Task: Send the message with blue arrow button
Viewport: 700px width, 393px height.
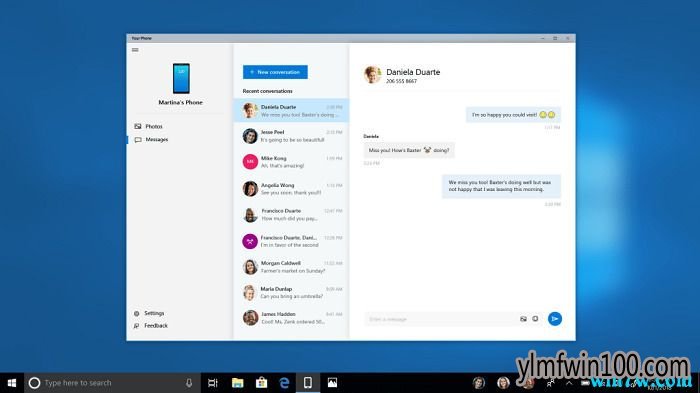Action: click(x=554, y=319)
